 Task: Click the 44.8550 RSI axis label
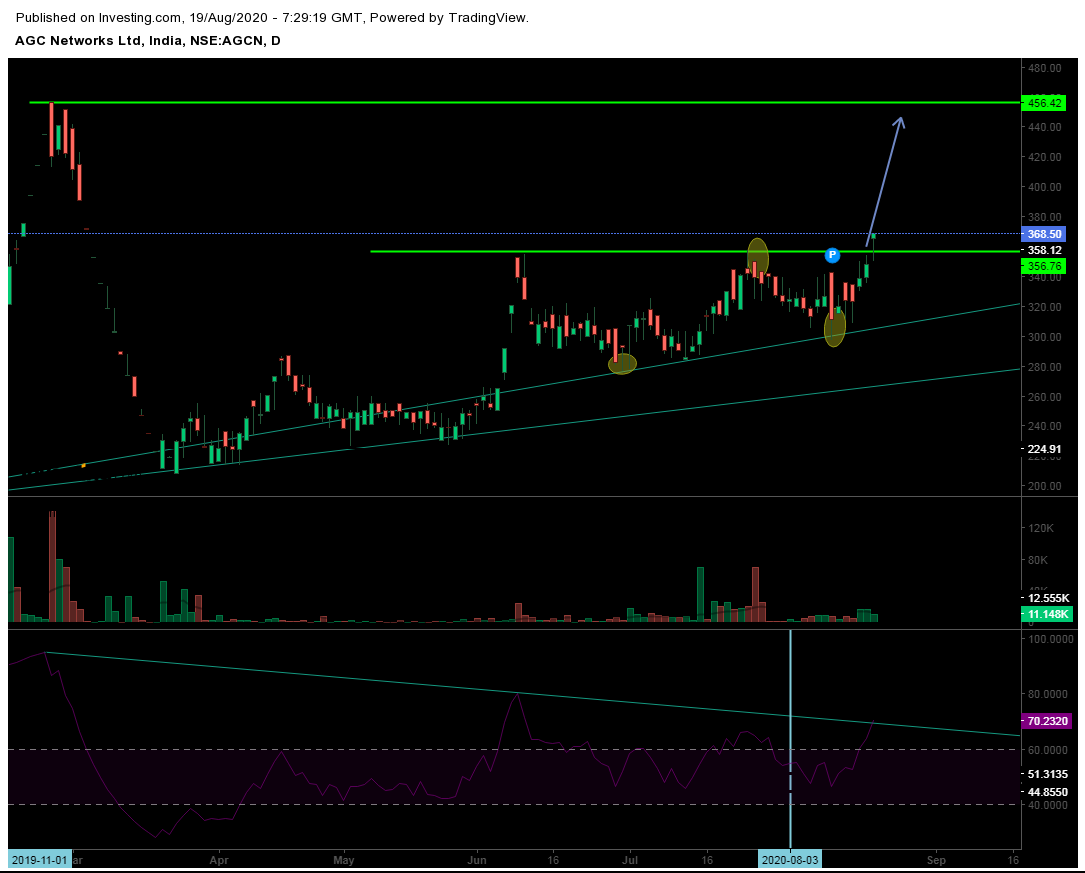coord(1048,792)
